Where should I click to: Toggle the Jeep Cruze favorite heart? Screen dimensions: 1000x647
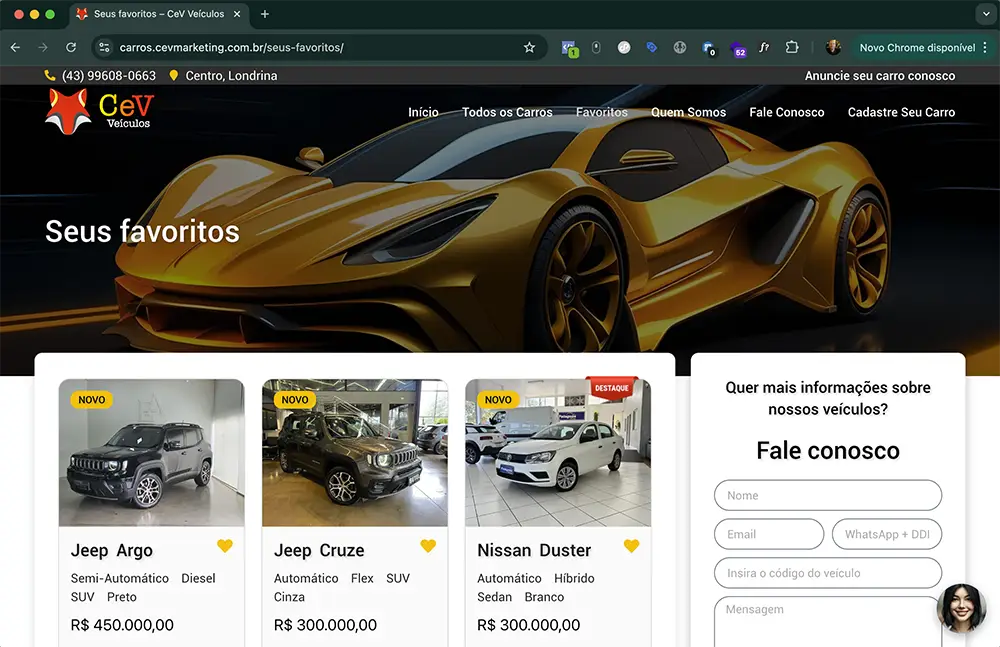428,546
